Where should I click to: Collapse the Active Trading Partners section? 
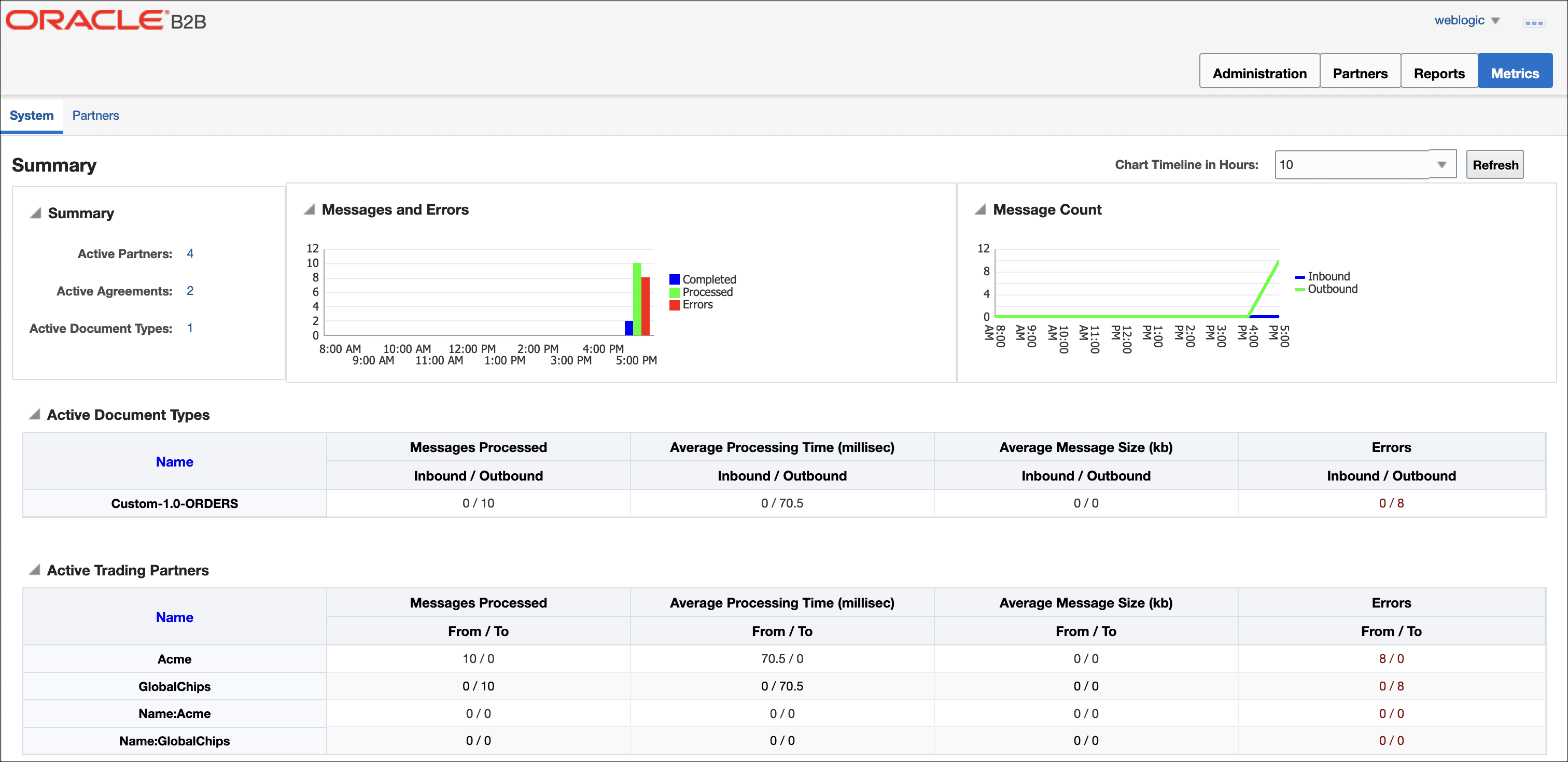point(35,570)
